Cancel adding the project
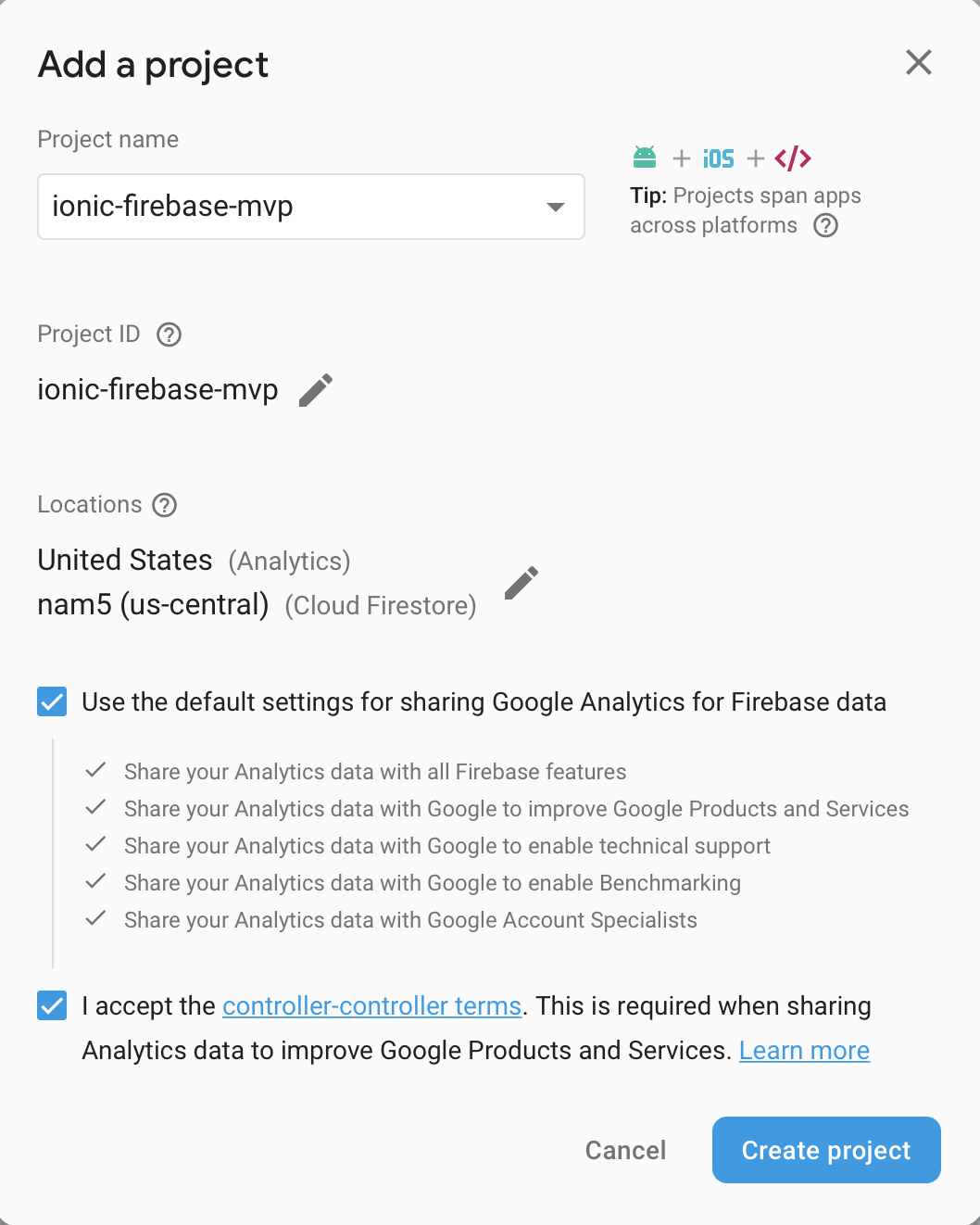 [625, 1150]
